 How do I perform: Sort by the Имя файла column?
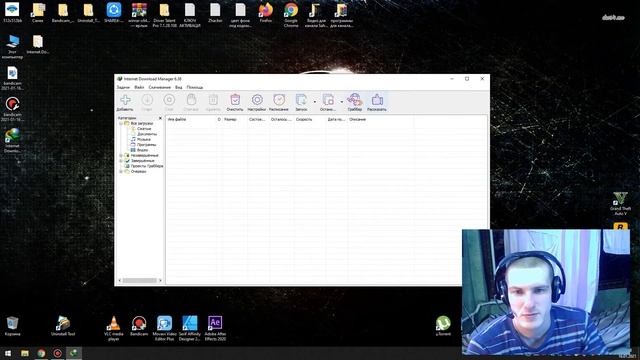[x=191, y=120]
